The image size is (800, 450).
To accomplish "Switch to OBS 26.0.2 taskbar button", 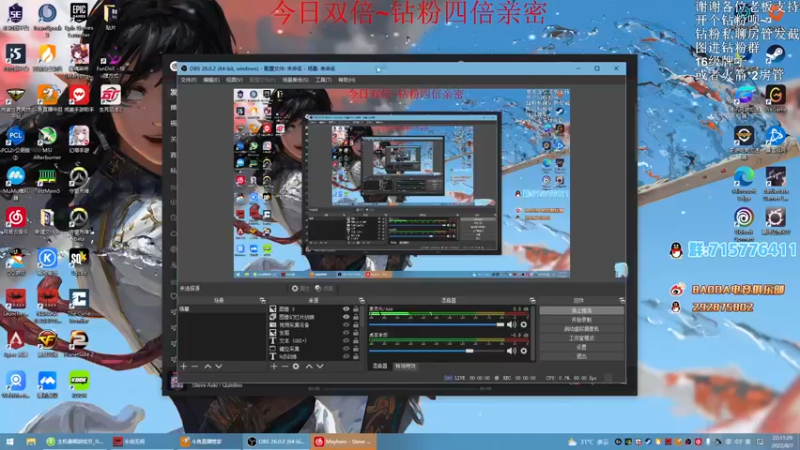I will pos(277,441).
